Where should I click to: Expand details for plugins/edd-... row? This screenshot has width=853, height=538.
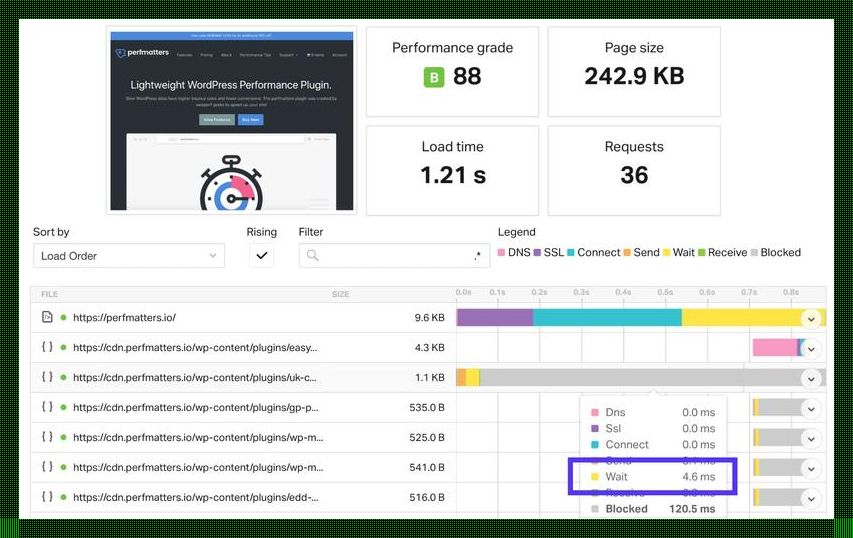click(x=811, y=498)
